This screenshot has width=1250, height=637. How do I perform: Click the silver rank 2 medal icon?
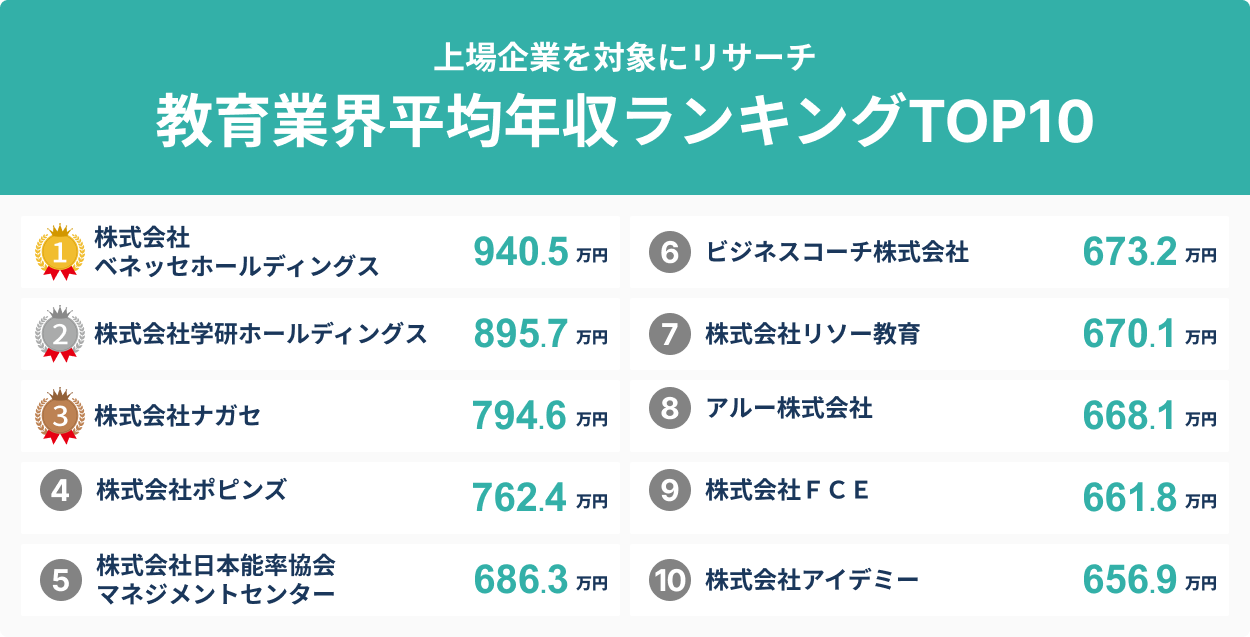tap(59, 335)
